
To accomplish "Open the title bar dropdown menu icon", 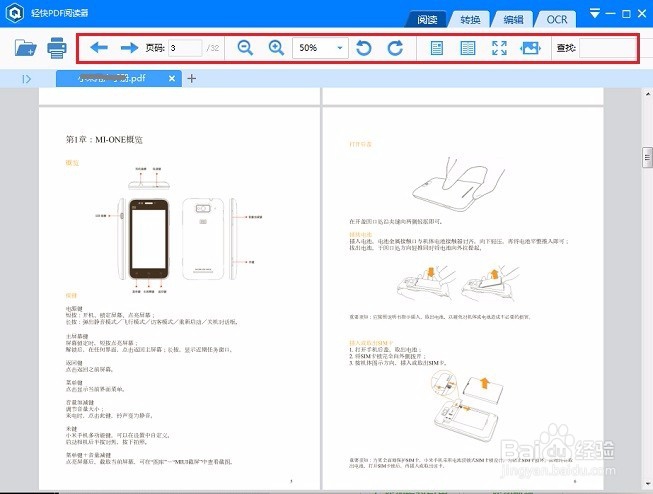I will click(595, 13).
